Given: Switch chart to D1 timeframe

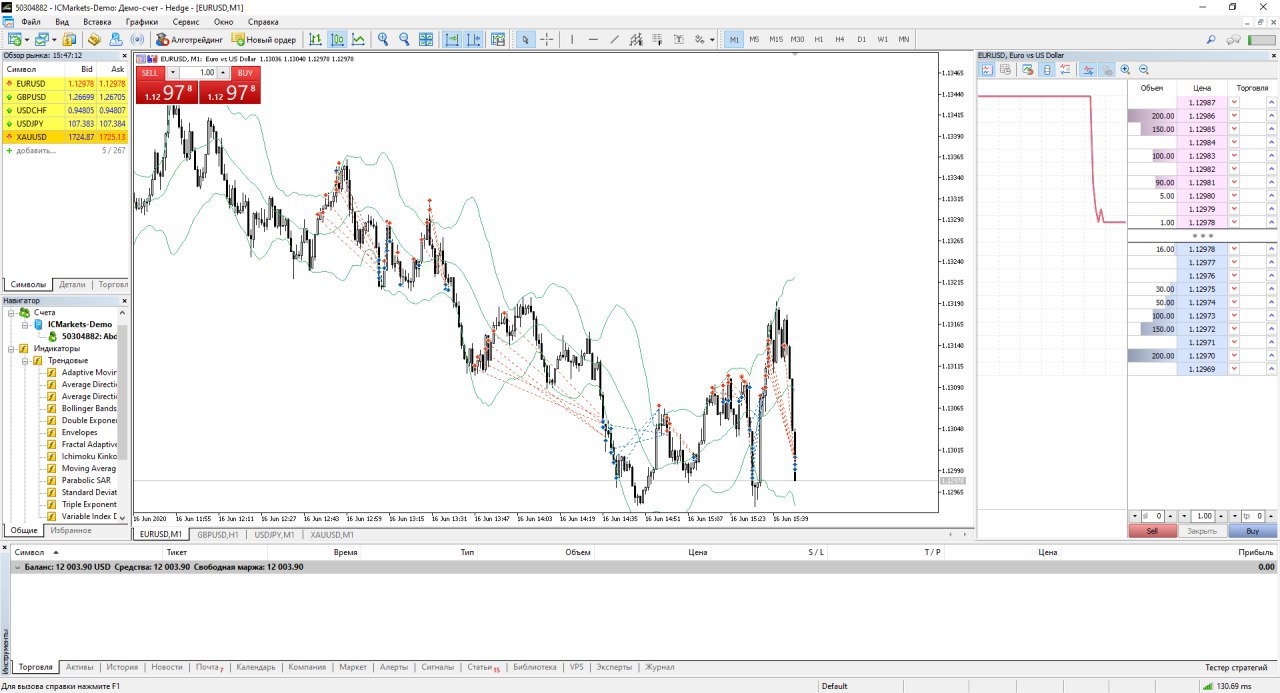Looking at the screenshot, I should click(x=861, y=40).
